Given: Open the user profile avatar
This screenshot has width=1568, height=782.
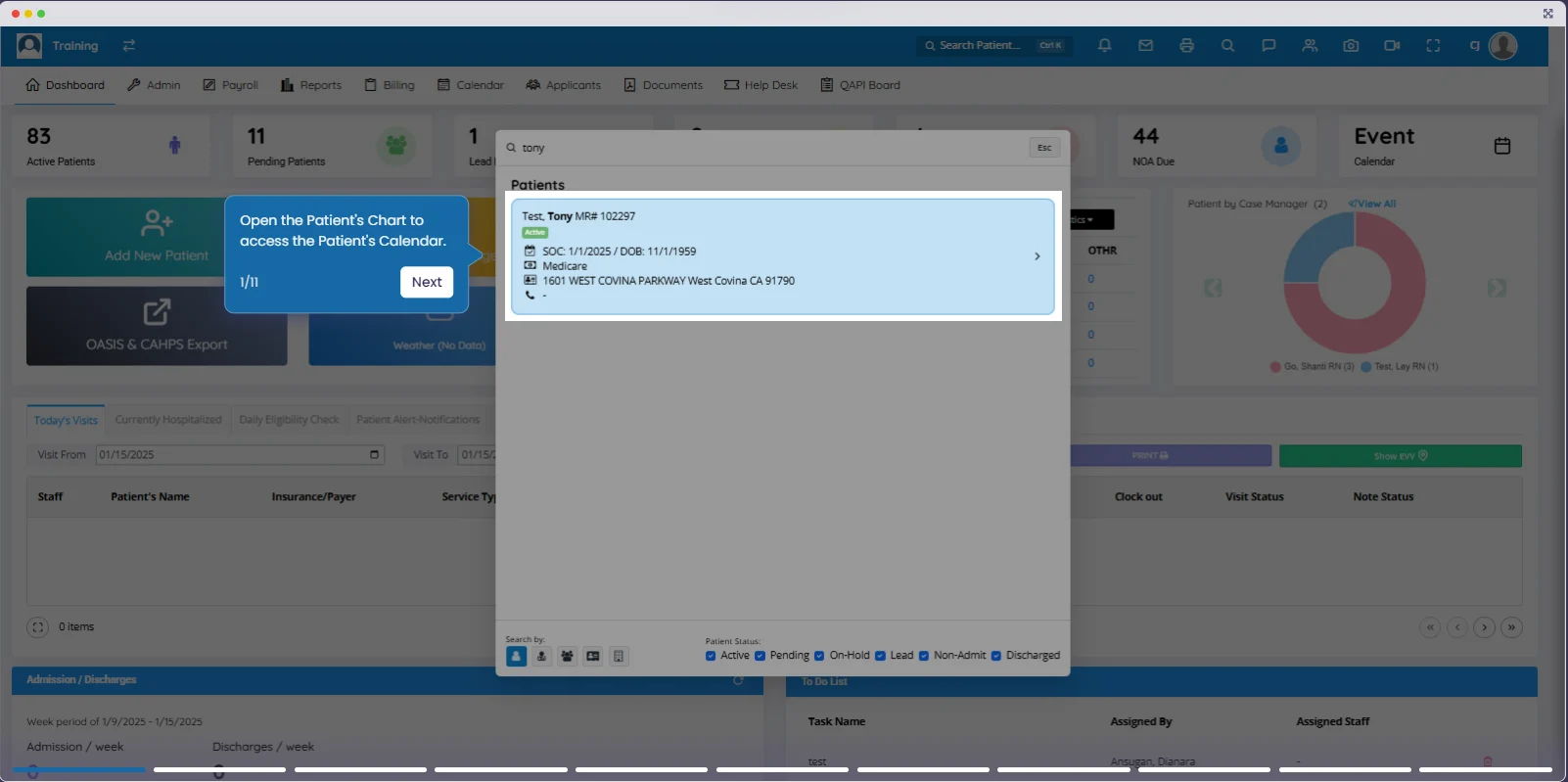Looking at the screenshot, I should (1502, 45).
